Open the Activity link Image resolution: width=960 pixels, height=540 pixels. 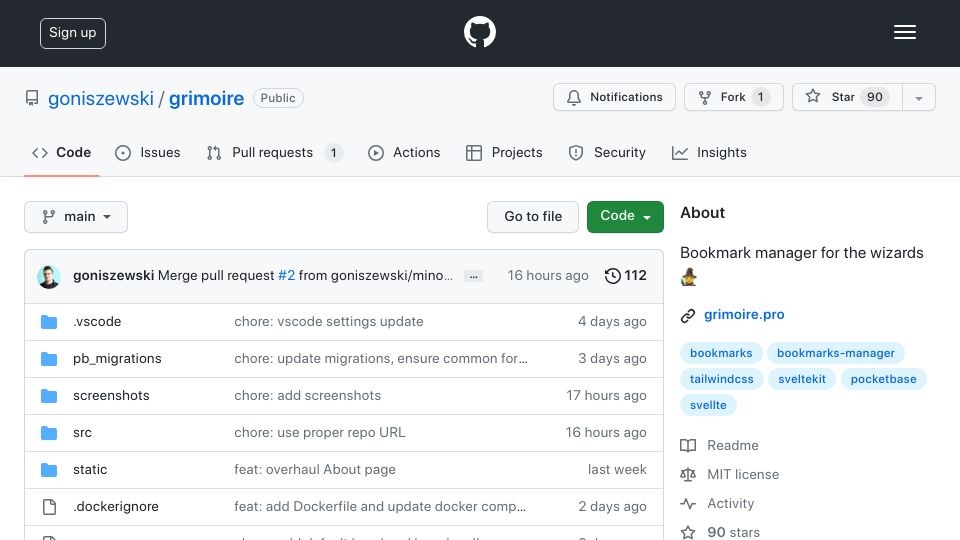[x=718, y=504]
